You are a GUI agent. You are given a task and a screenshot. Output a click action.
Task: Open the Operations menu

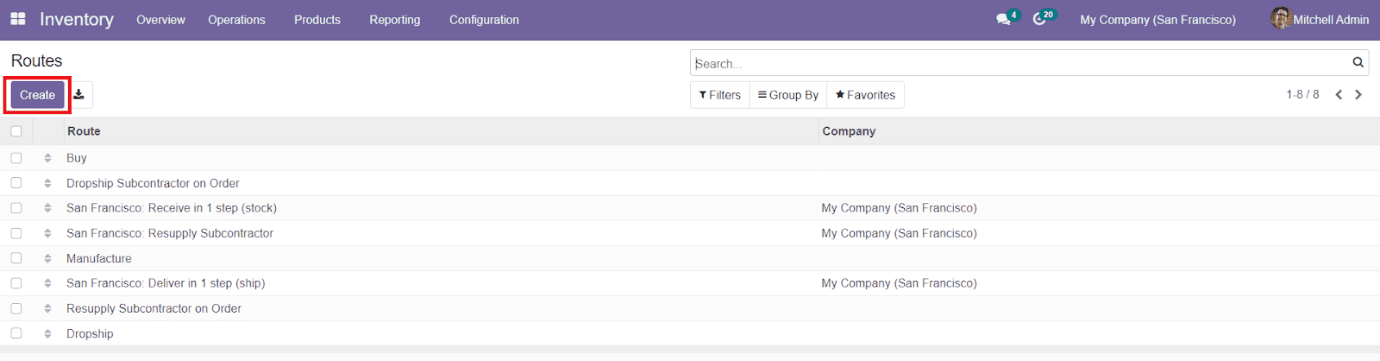[237, 20]
